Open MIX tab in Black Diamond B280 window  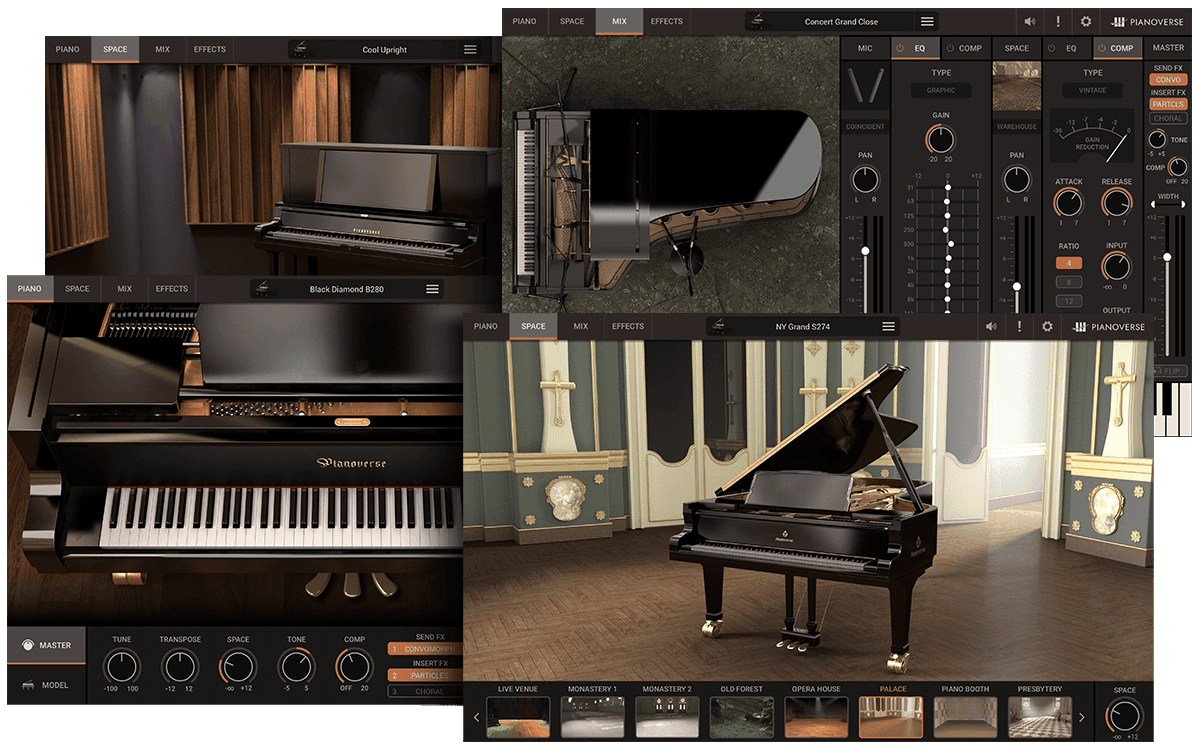click(x=124, y=289)
